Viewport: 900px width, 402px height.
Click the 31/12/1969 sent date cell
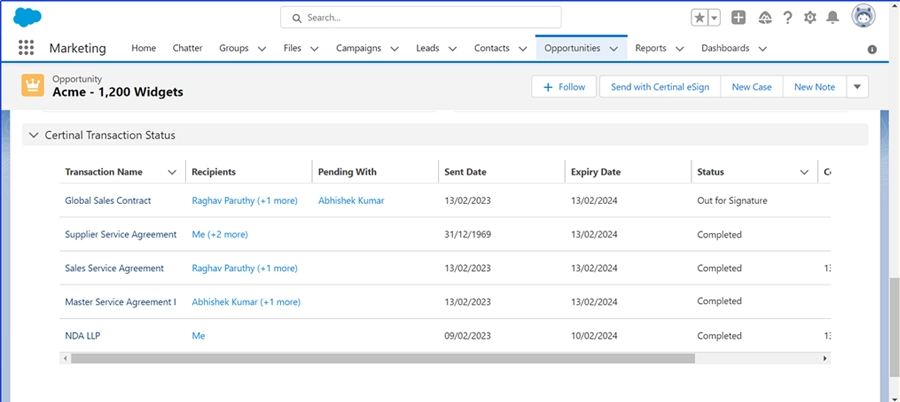coord(468,234)
